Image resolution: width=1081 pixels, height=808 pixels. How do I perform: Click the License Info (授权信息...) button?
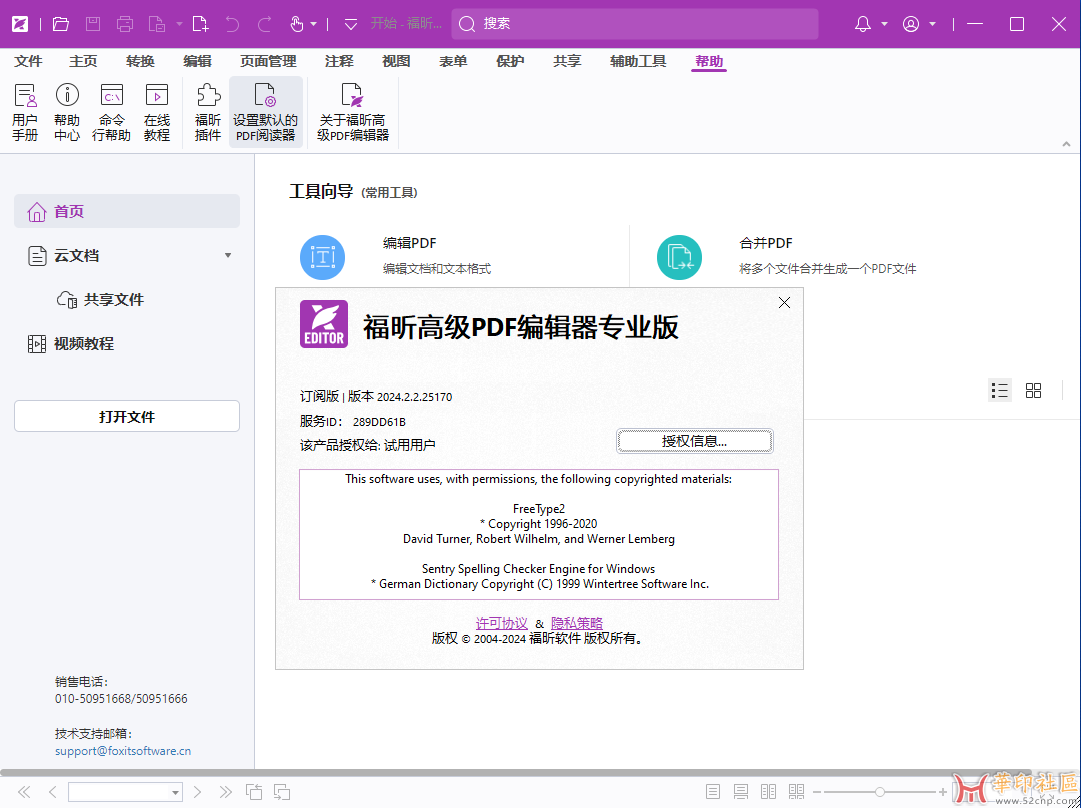pyautogui.click(x=694, y=441)
